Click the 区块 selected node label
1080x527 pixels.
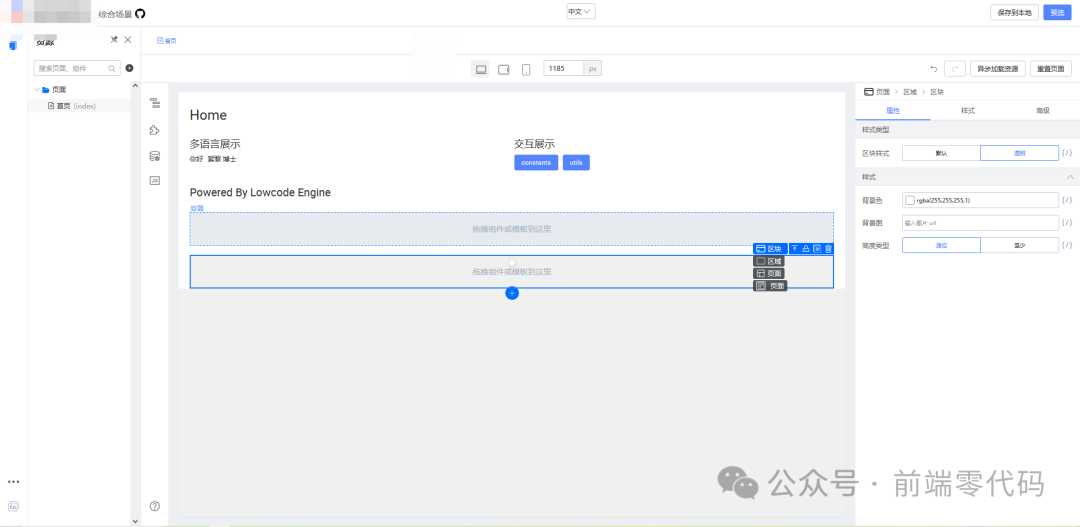pos(770,249)
